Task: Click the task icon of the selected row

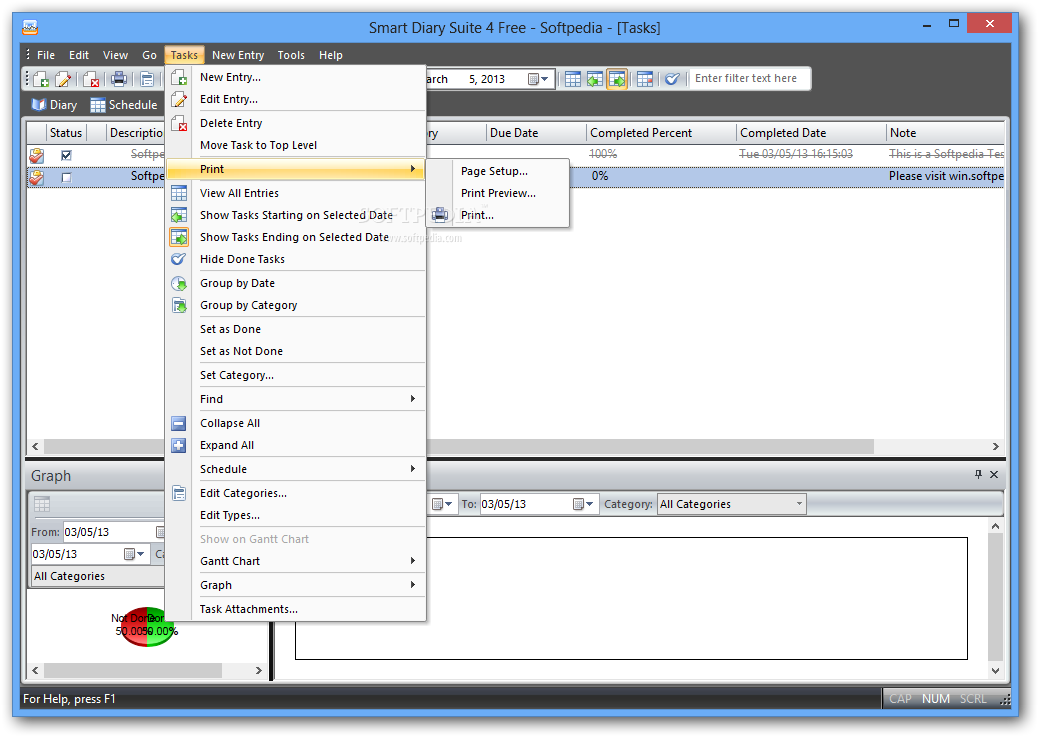Action: [36, 178]
